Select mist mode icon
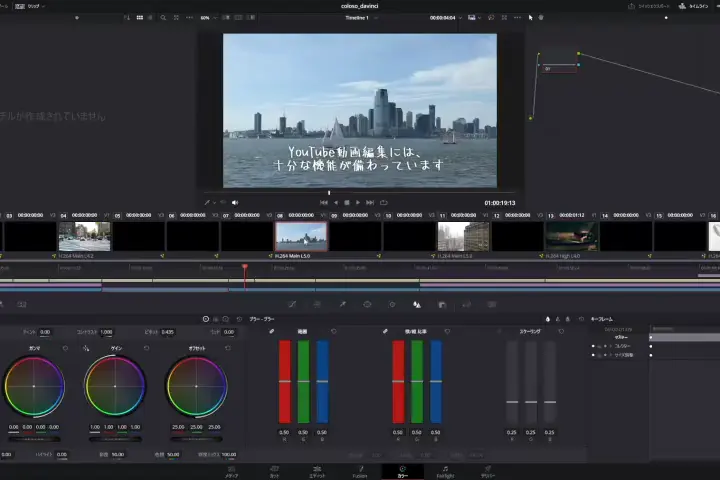720x480 pixels. (568, 319)
